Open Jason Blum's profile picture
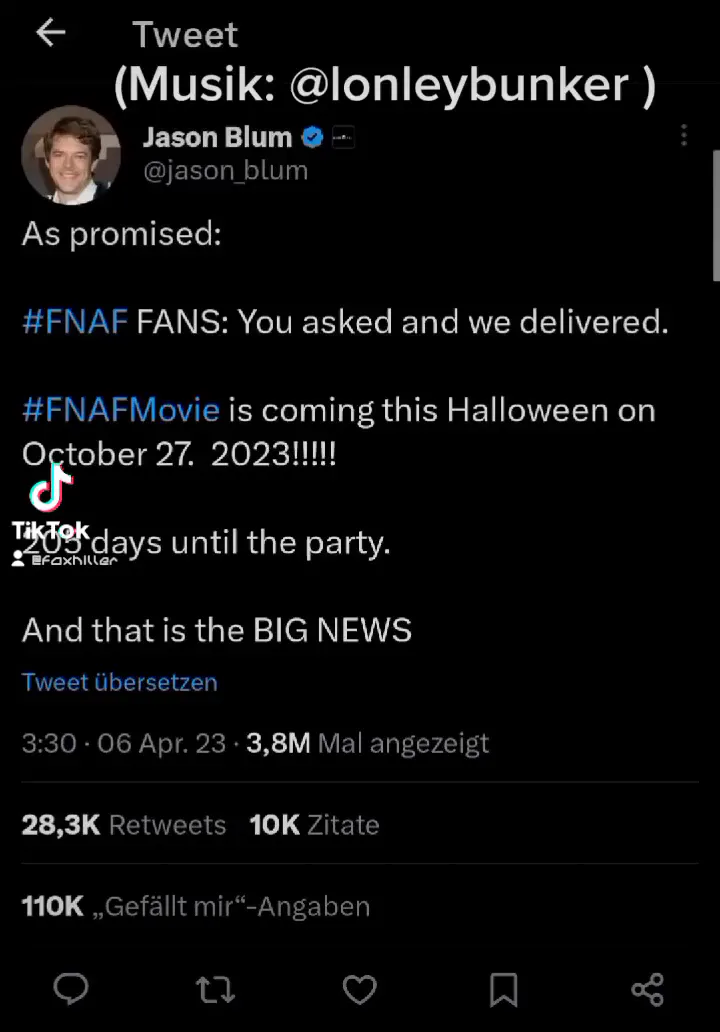 click(x=71, y=154)
